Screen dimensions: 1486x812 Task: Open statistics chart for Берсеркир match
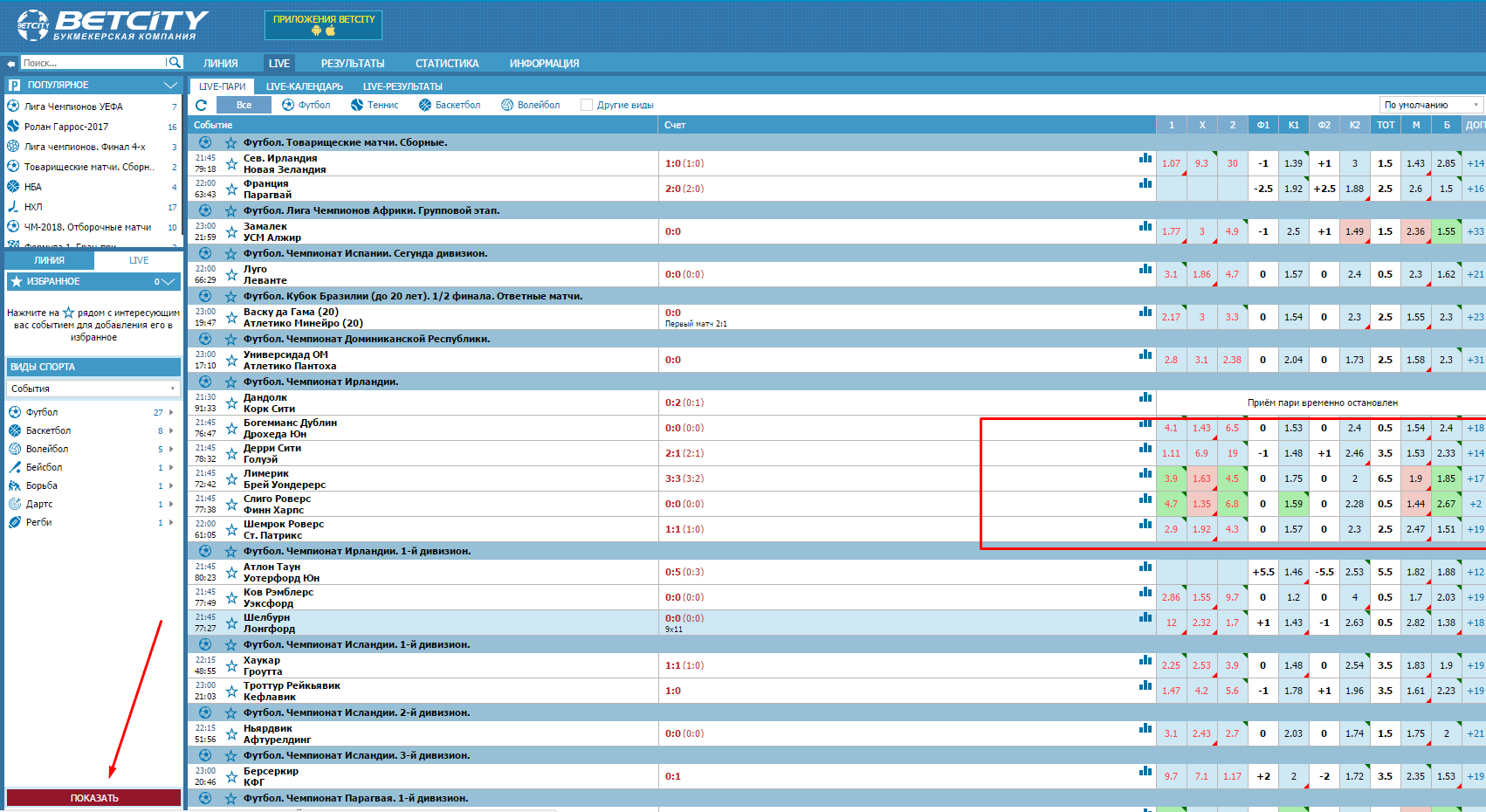(x=1145, y=771)
